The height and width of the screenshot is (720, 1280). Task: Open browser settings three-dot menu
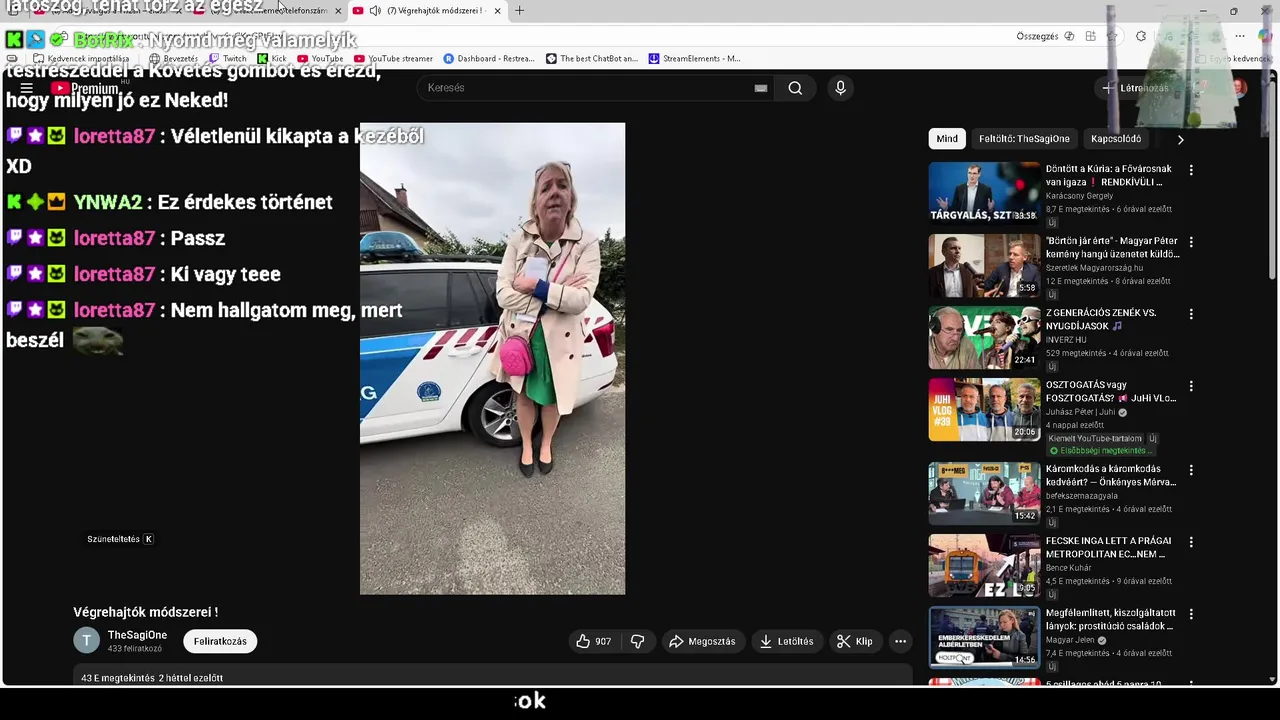click(x=1240, y=36)
